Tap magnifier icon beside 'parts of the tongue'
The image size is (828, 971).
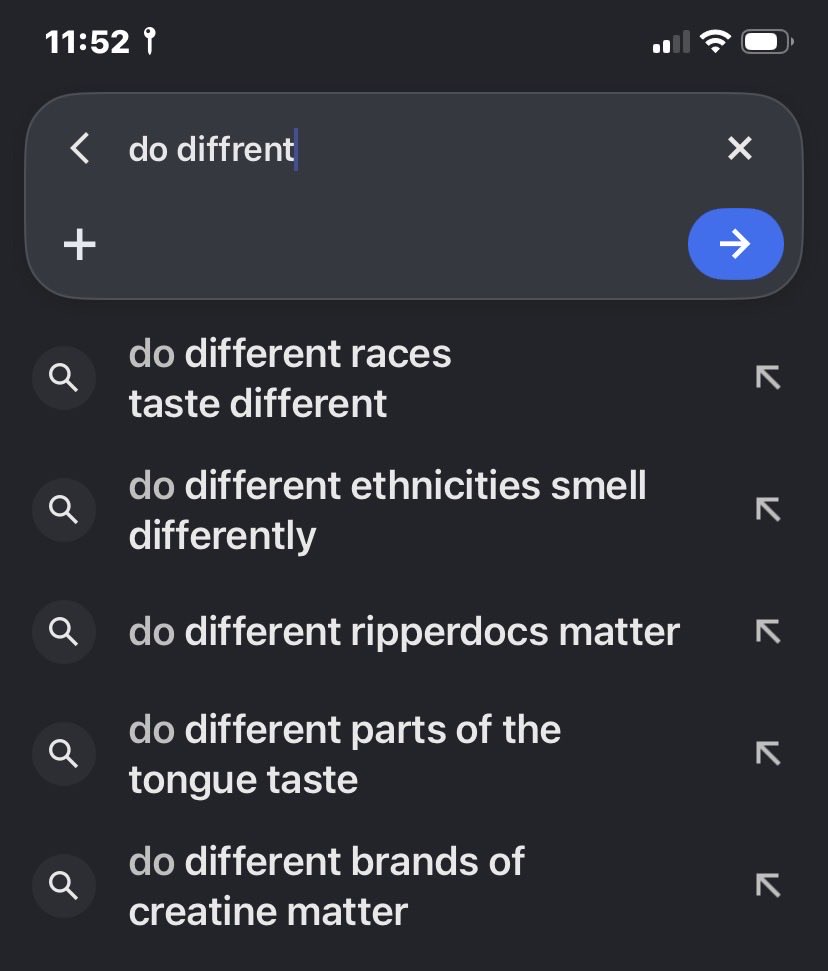[64, 754]
